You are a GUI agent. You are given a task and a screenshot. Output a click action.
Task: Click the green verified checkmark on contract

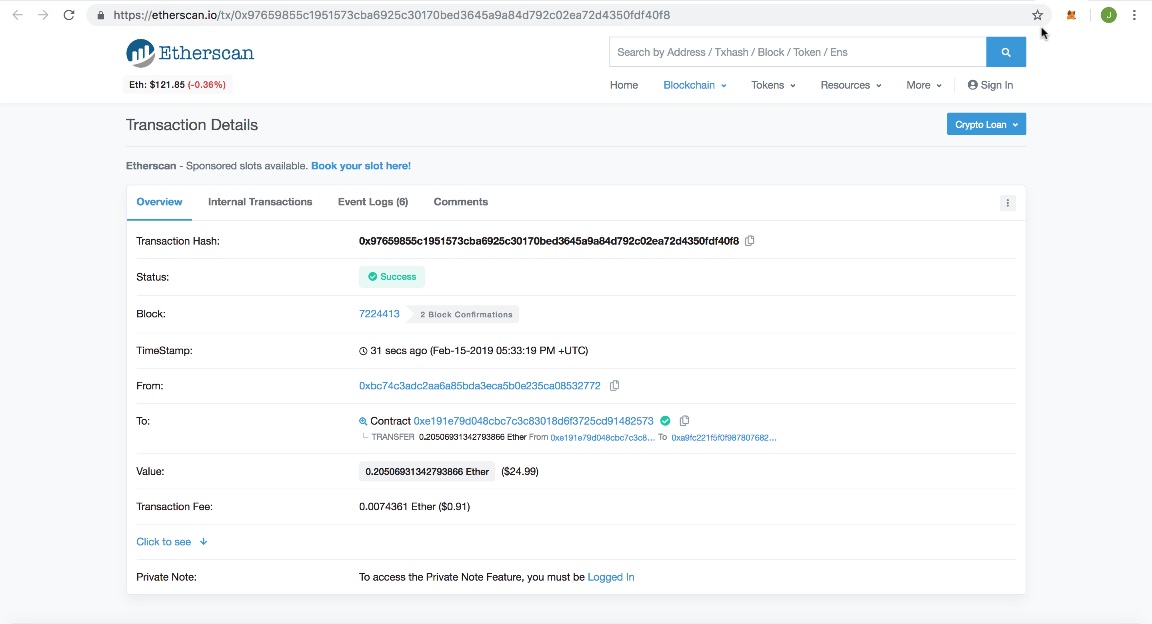665,421
